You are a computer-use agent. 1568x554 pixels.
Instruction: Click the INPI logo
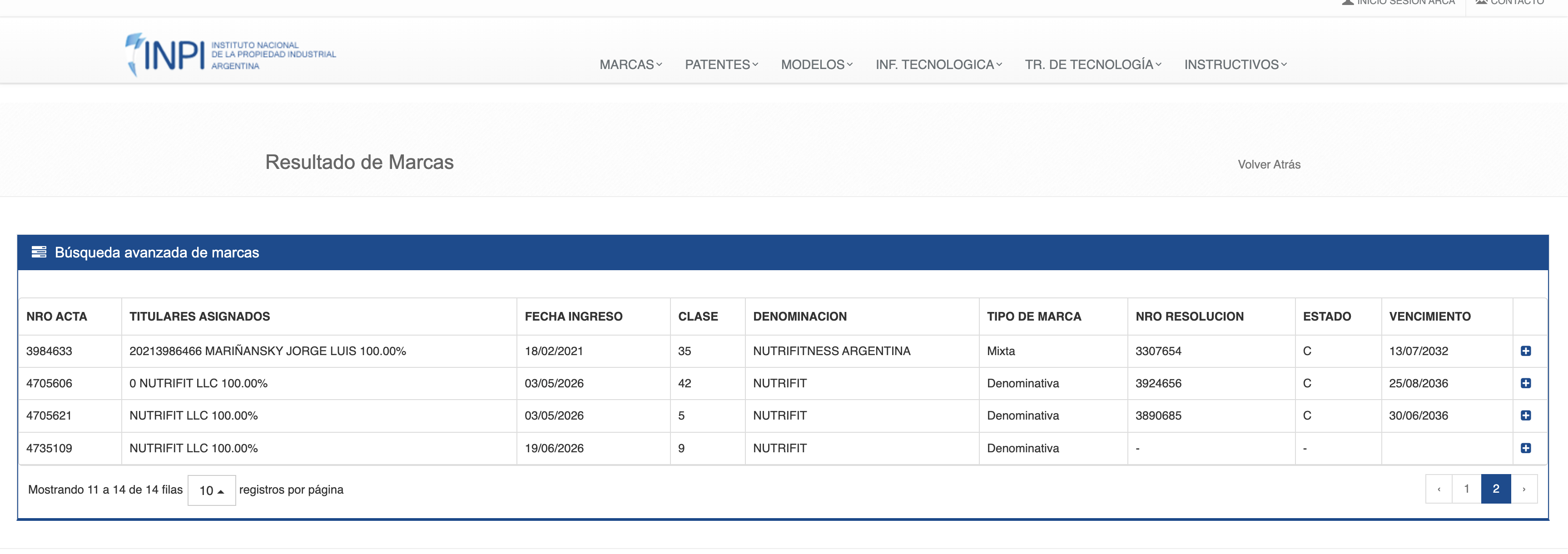tap(230, 55)
